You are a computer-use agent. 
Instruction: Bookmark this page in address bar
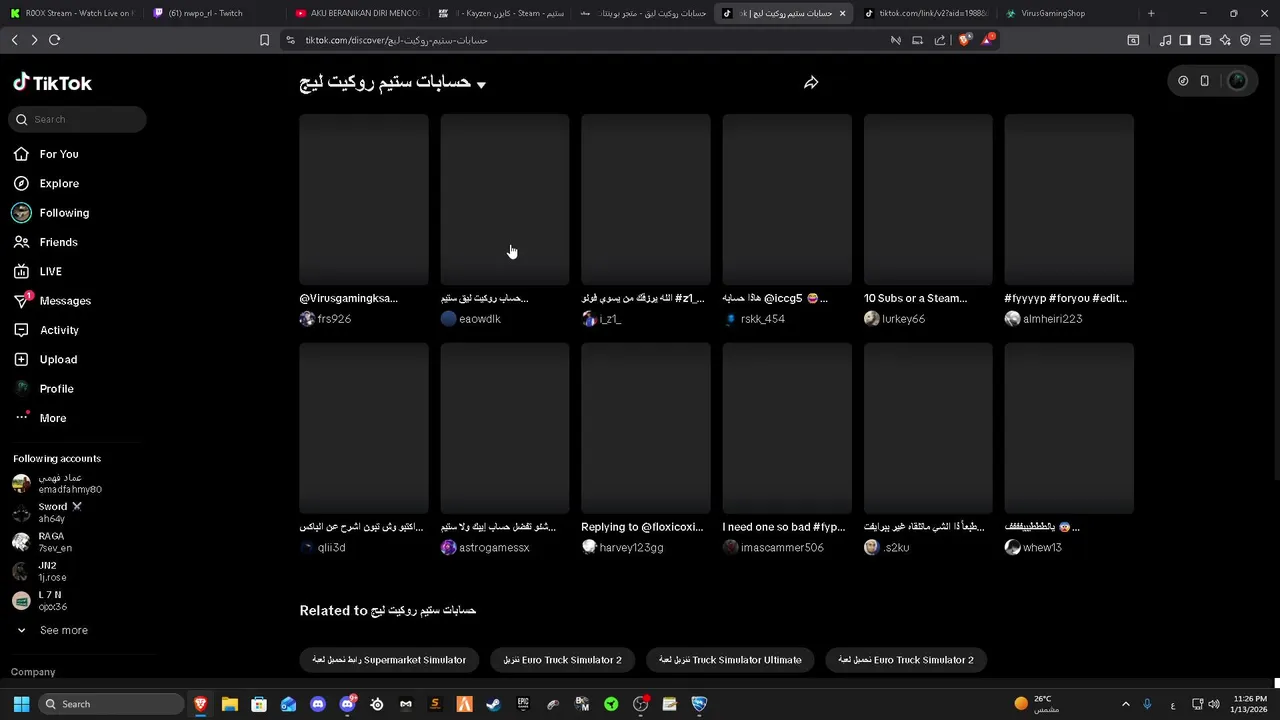tap(264, 40)
